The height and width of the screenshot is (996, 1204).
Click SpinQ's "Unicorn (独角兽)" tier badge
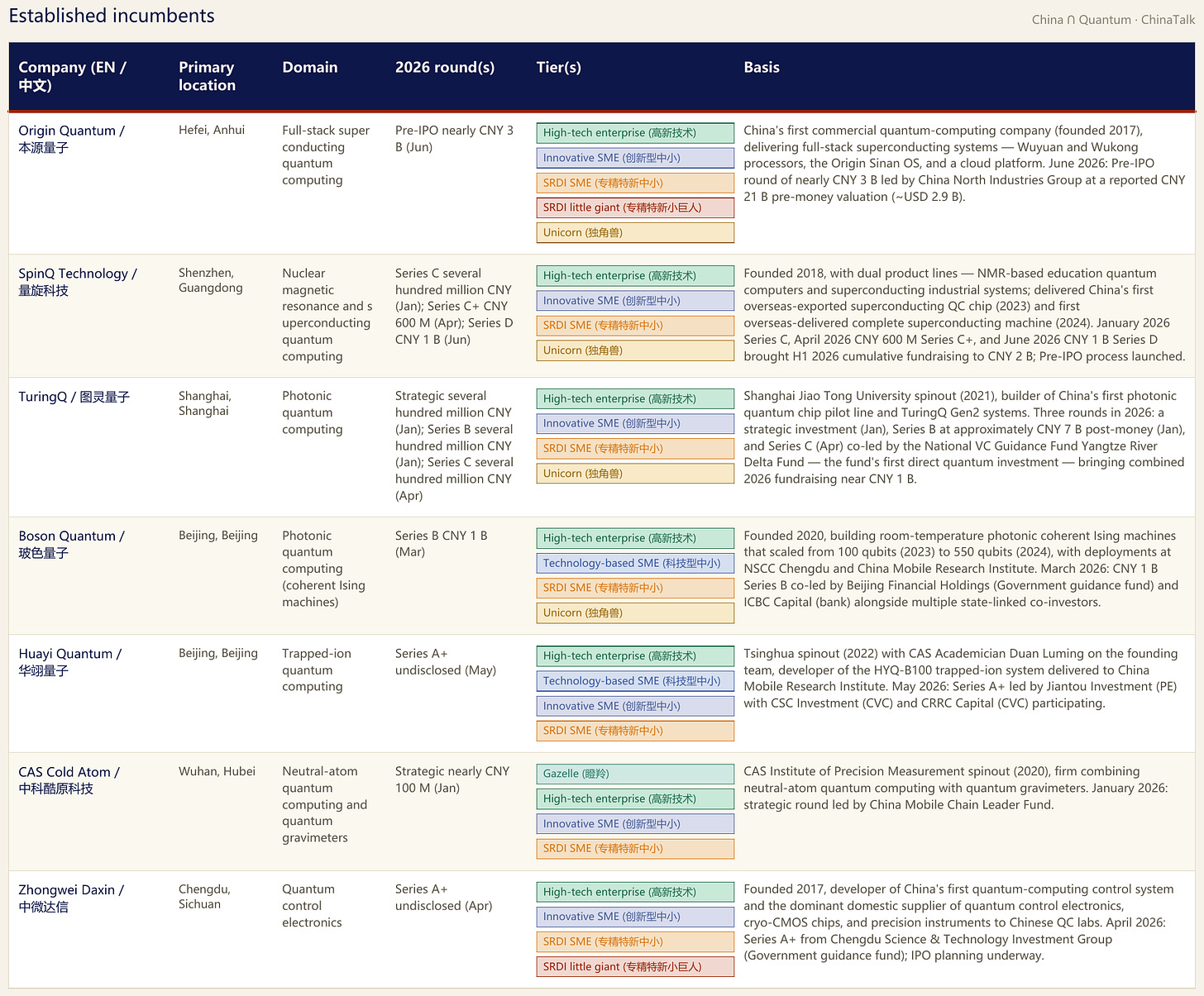tap(635, 350)
